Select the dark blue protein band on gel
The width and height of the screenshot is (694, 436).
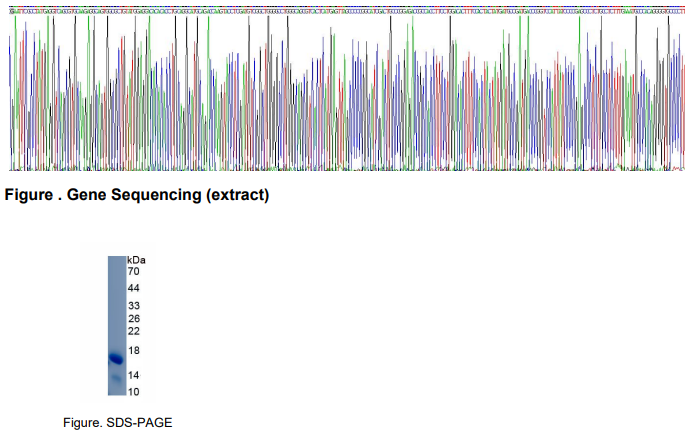116,358
